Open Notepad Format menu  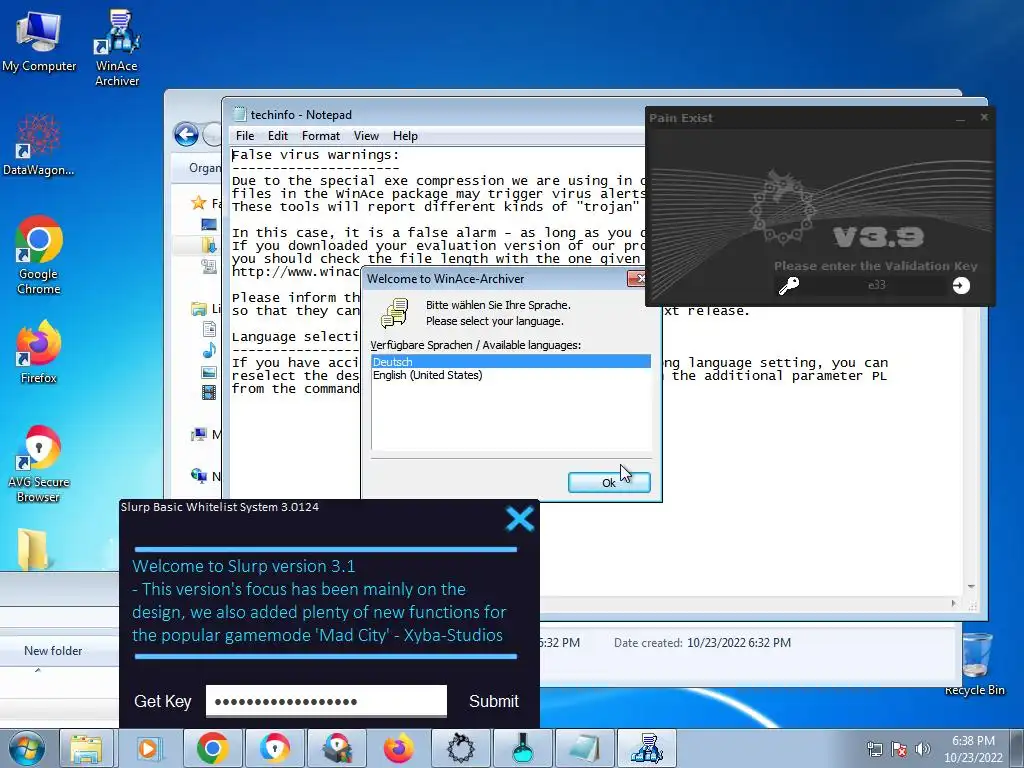coord(321,136)
